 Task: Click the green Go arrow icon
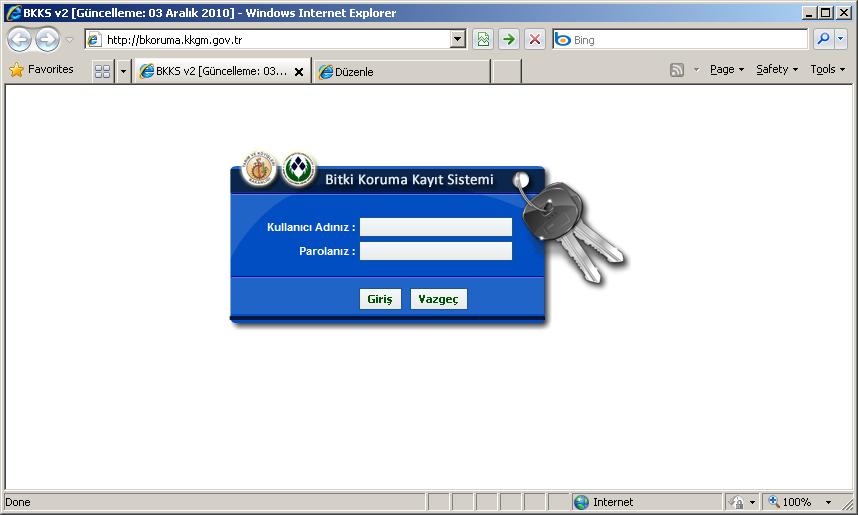point(509,40)
